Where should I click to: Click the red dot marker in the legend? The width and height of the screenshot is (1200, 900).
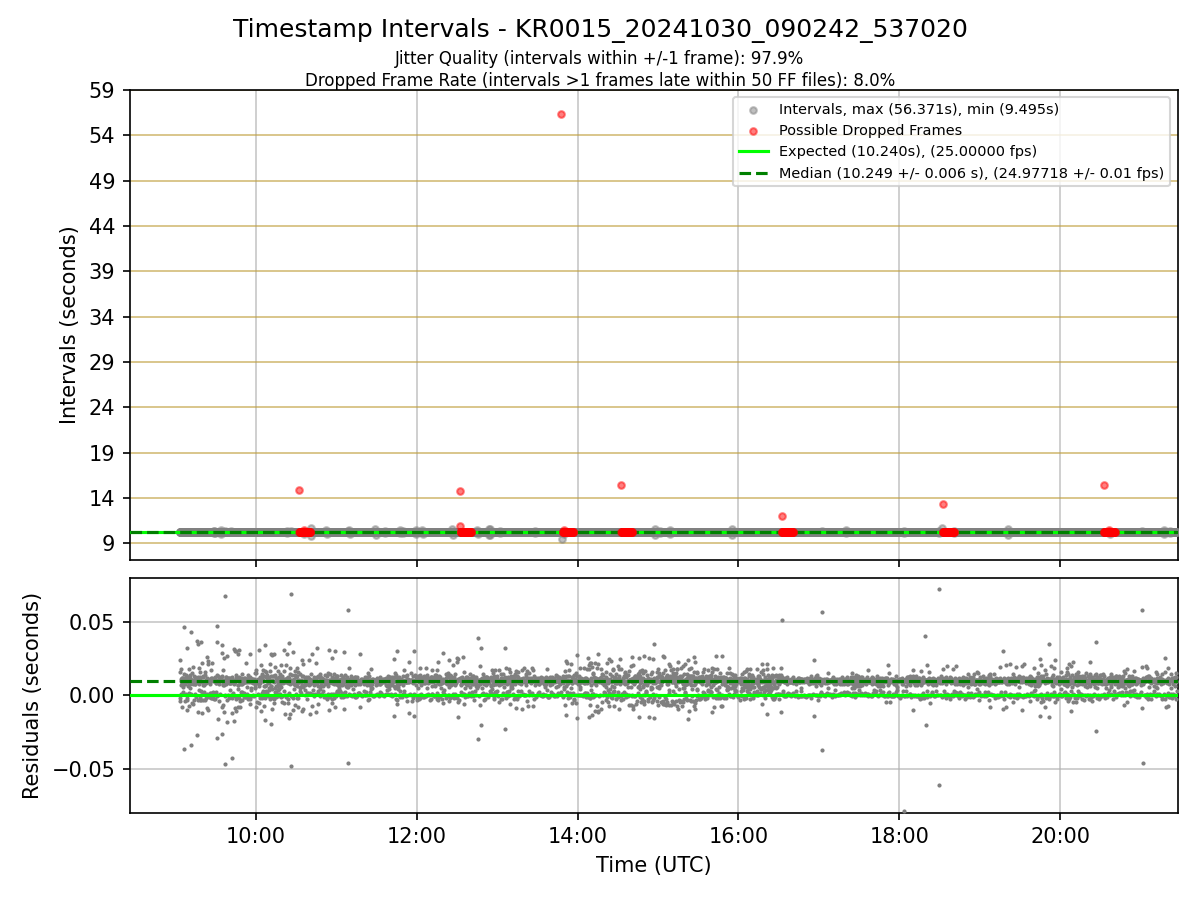[754, 131]
